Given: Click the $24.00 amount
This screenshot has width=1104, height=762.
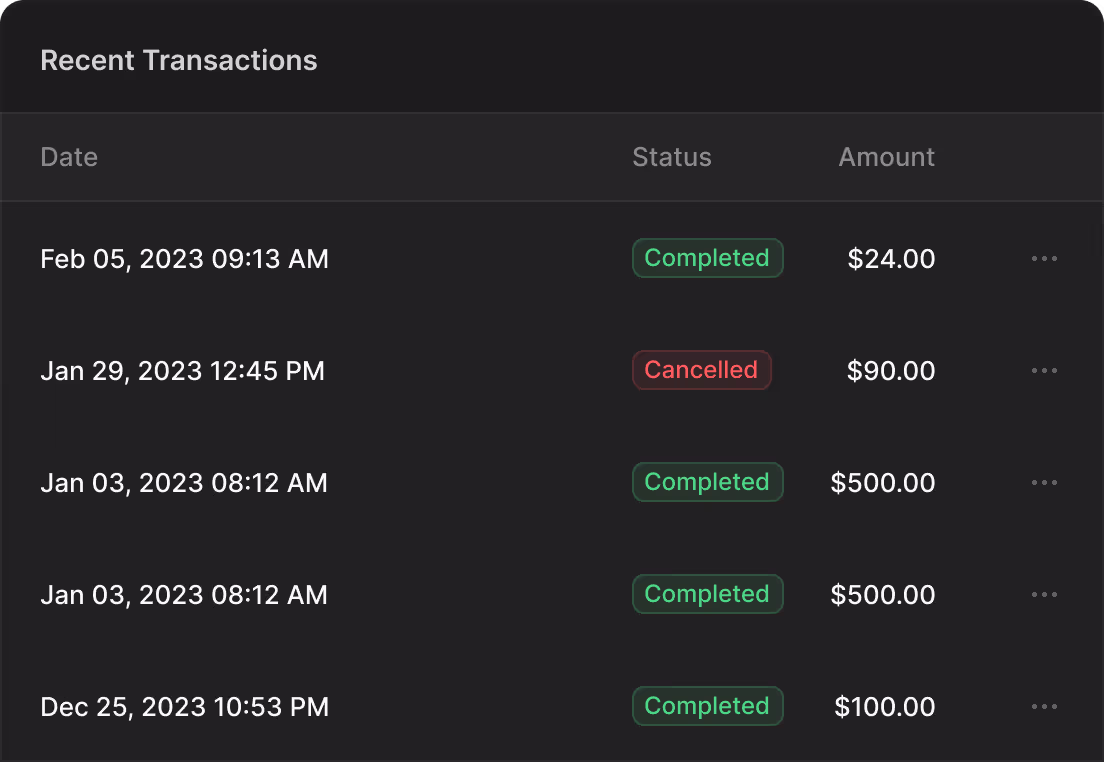Looking at the screenshot, I should point(891,259).
